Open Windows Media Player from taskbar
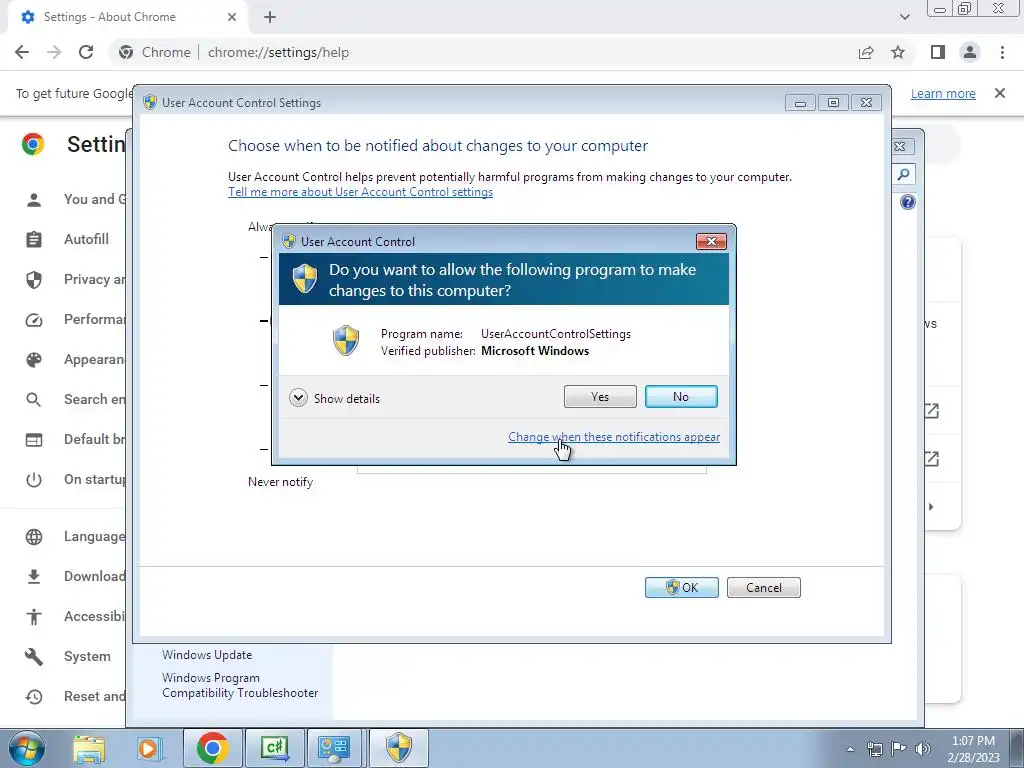 (148, 748)
